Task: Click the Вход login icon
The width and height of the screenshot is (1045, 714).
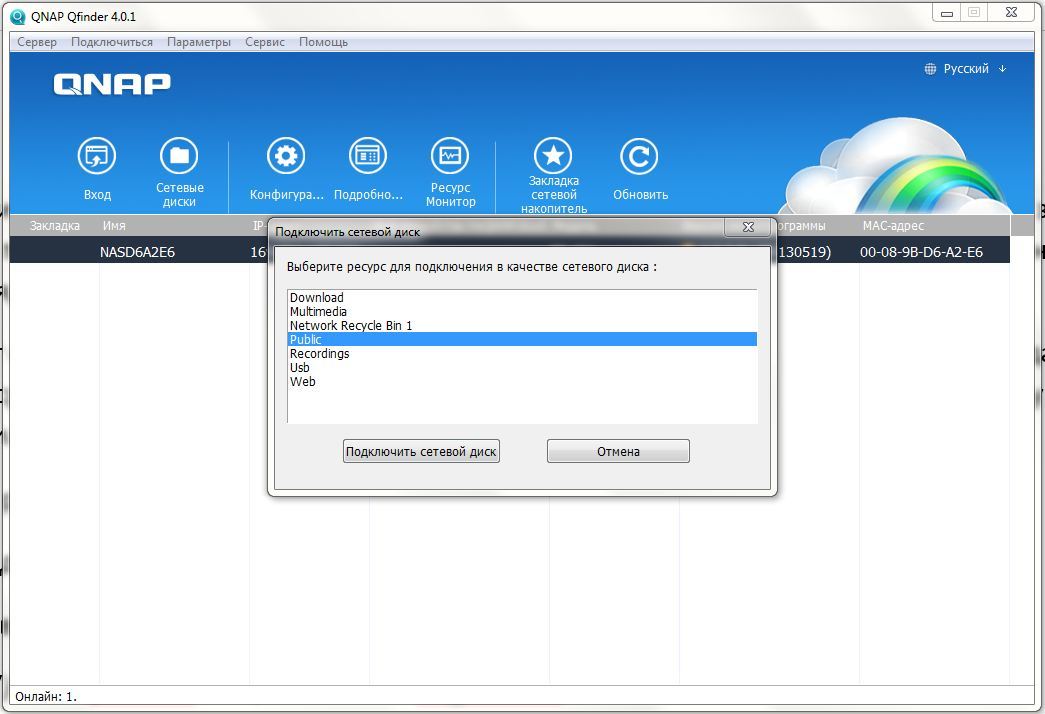Action: pyautogui.click(x=97, y=156)
